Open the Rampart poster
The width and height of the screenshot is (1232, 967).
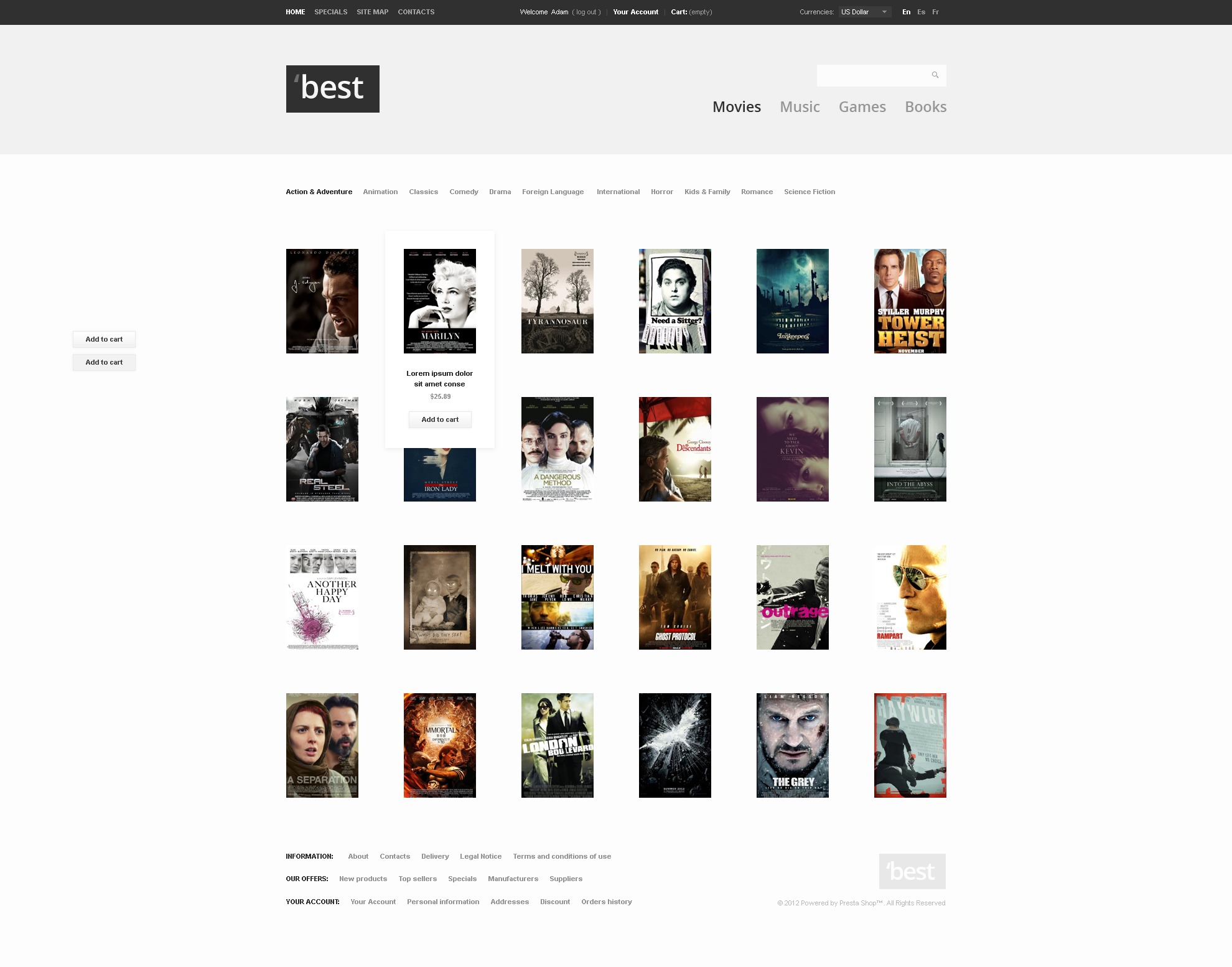[910, 597]
